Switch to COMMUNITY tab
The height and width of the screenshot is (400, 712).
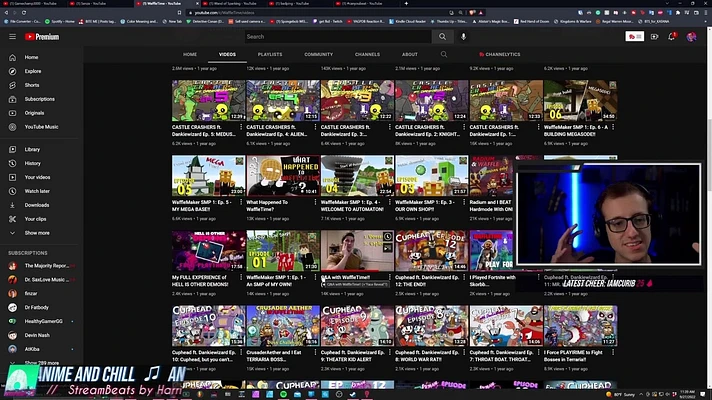coord(318,54)
